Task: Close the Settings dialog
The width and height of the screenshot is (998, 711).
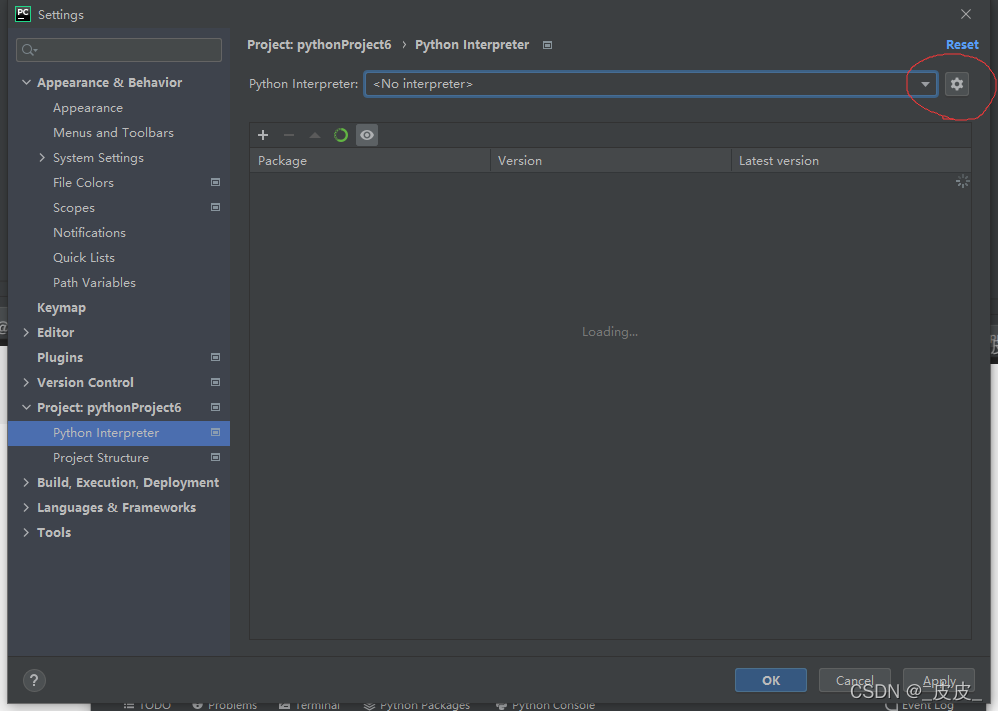Action: click(x=966, y=14)
